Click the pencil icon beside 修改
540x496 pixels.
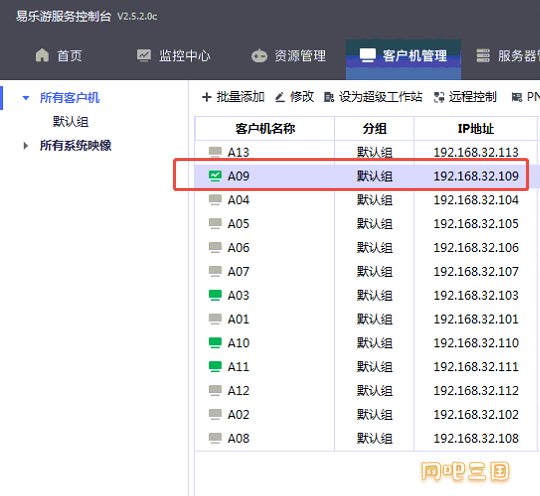280,97
